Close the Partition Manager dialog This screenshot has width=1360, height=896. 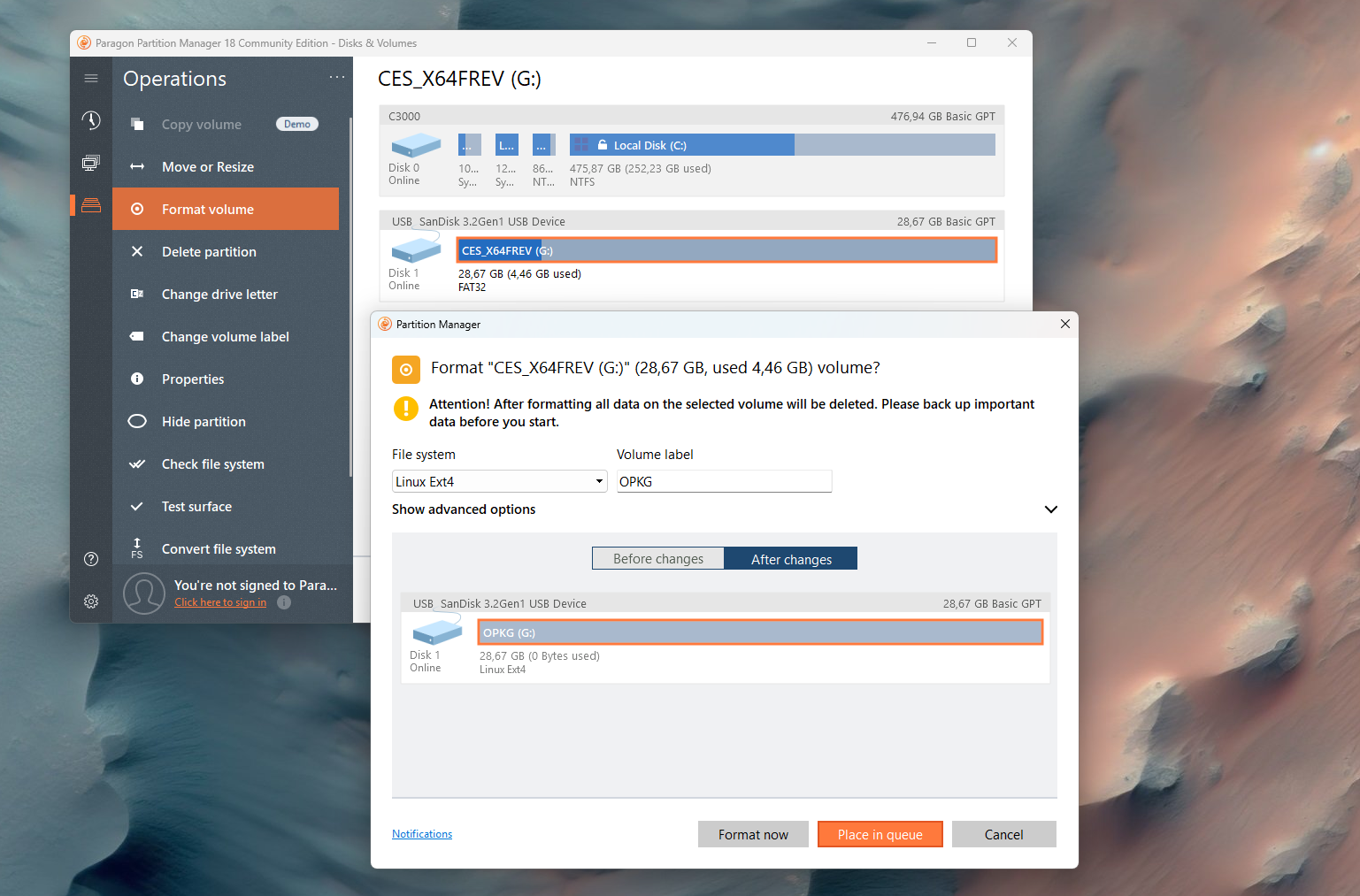coord(1065,324)
